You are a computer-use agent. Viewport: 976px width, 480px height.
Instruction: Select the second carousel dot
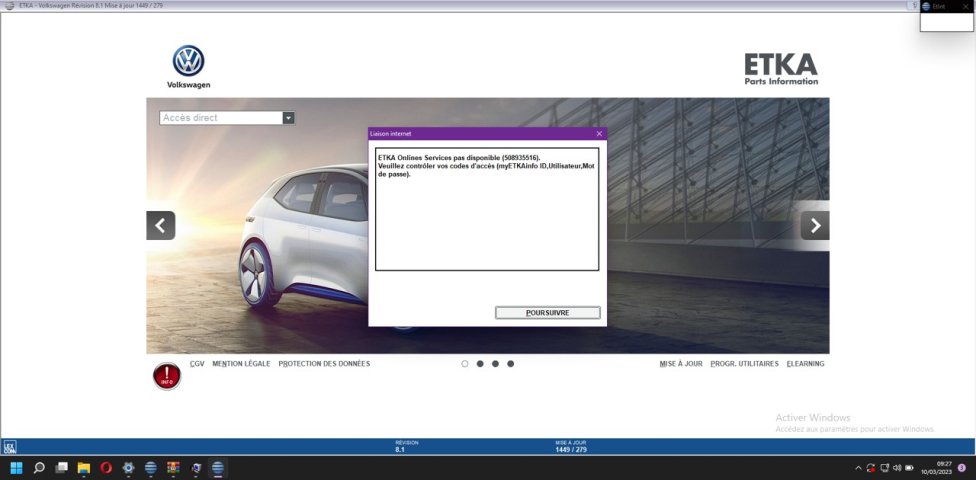pos(480,364)
